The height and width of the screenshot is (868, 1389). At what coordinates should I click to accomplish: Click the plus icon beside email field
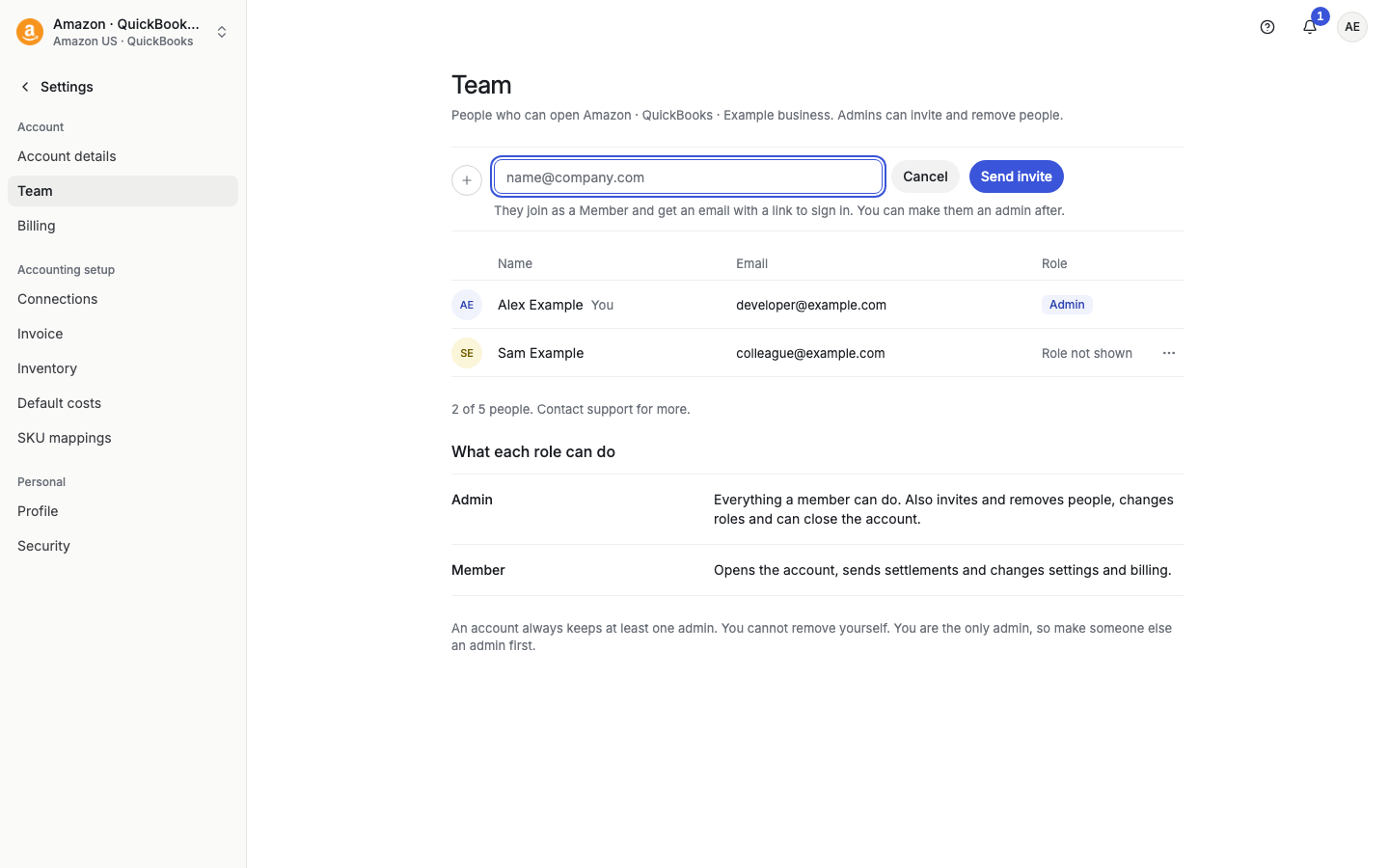[x=467, y=180]
